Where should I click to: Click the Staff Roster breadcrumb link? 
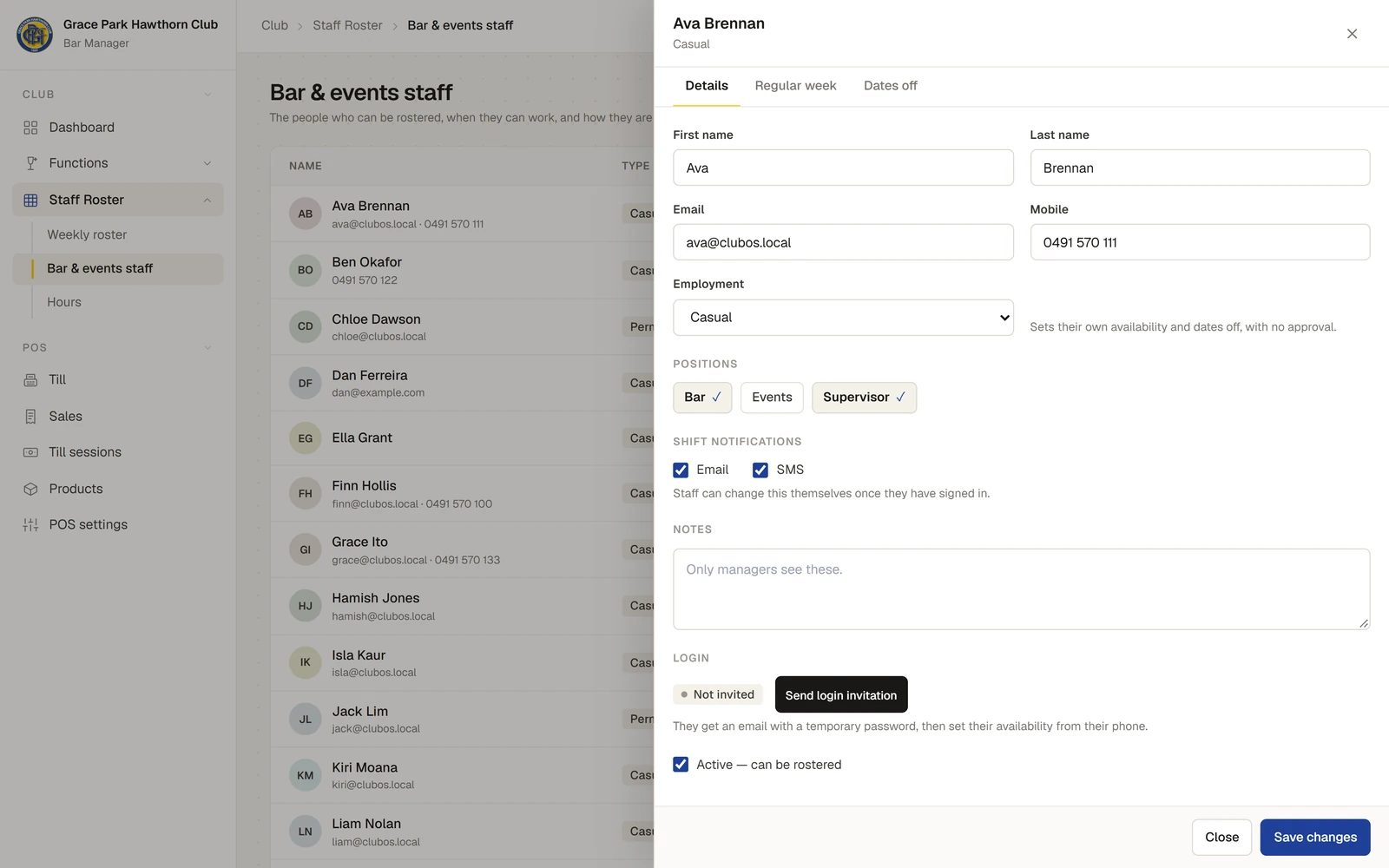coord(347,25)
